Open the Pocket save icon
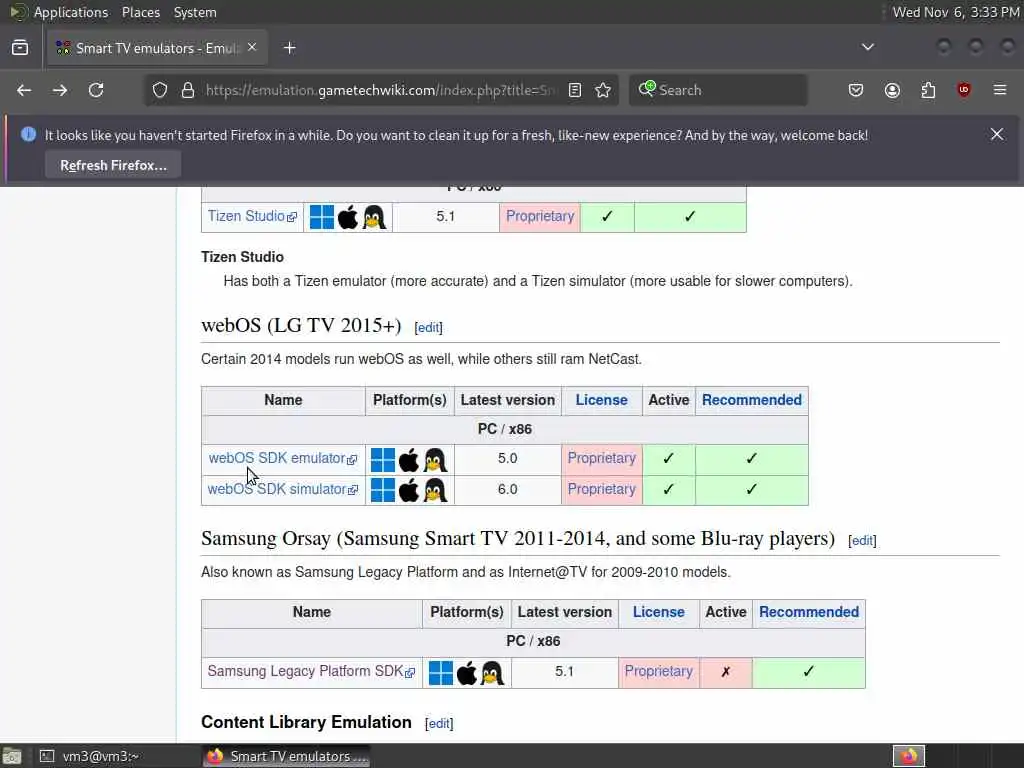The width and height of the screenshot is (1024, 768). (x=856, y=90)
